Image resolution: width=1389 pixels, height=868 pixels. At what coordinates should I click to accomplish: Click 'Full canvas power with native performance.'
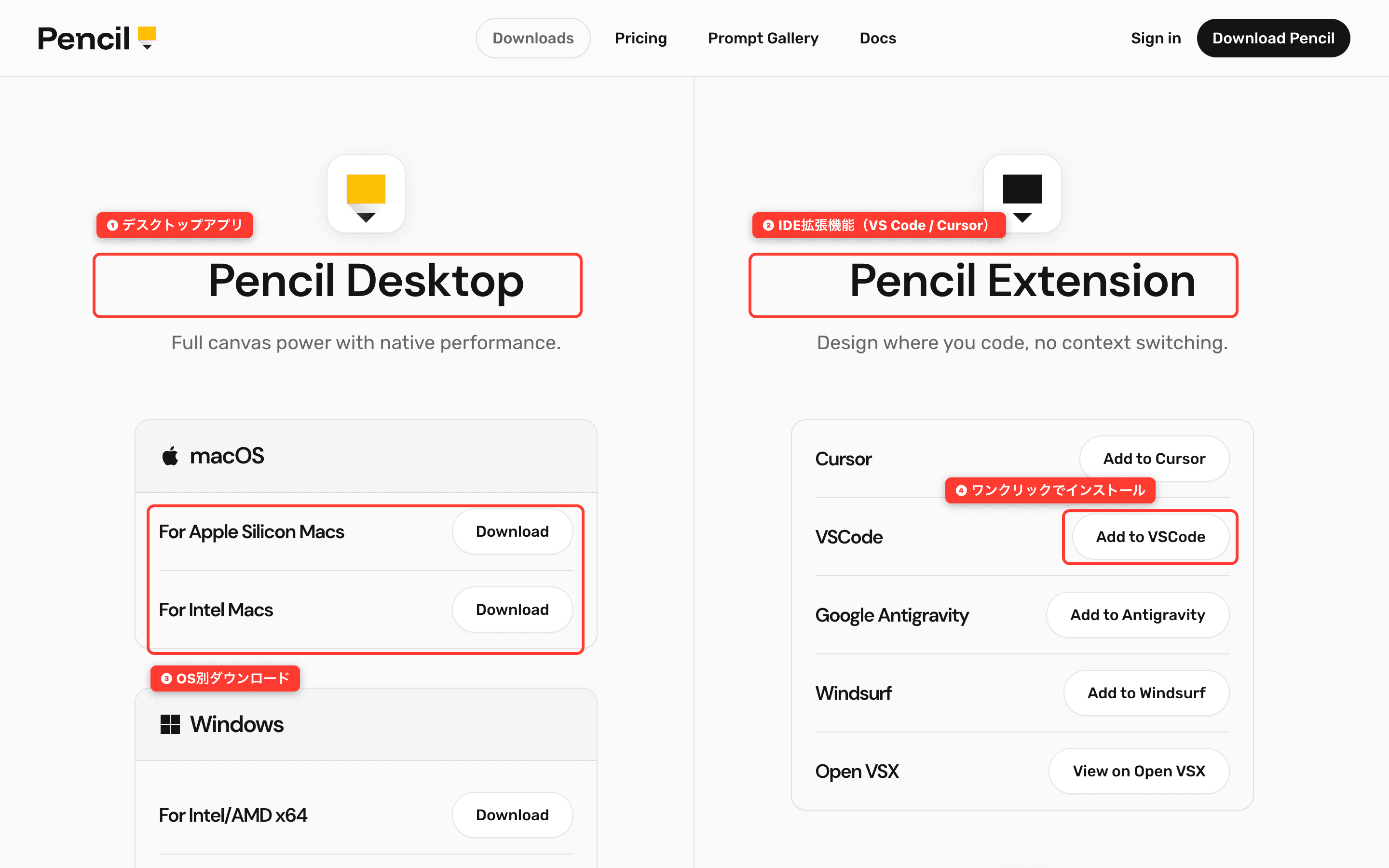point(366,343)
